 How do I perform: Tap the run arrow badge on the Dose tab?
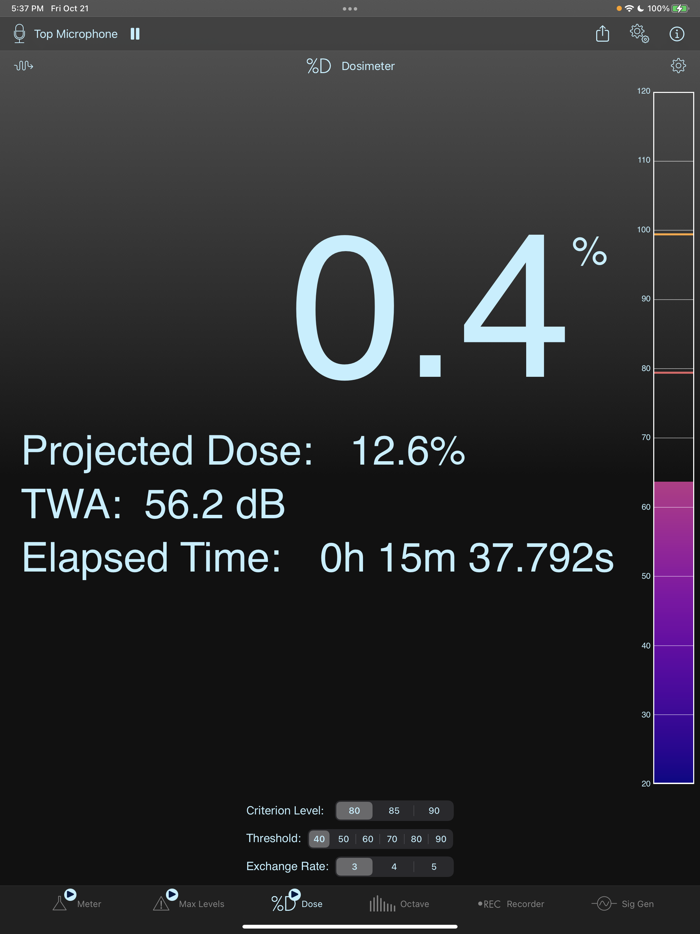click(x=293, y=896)
